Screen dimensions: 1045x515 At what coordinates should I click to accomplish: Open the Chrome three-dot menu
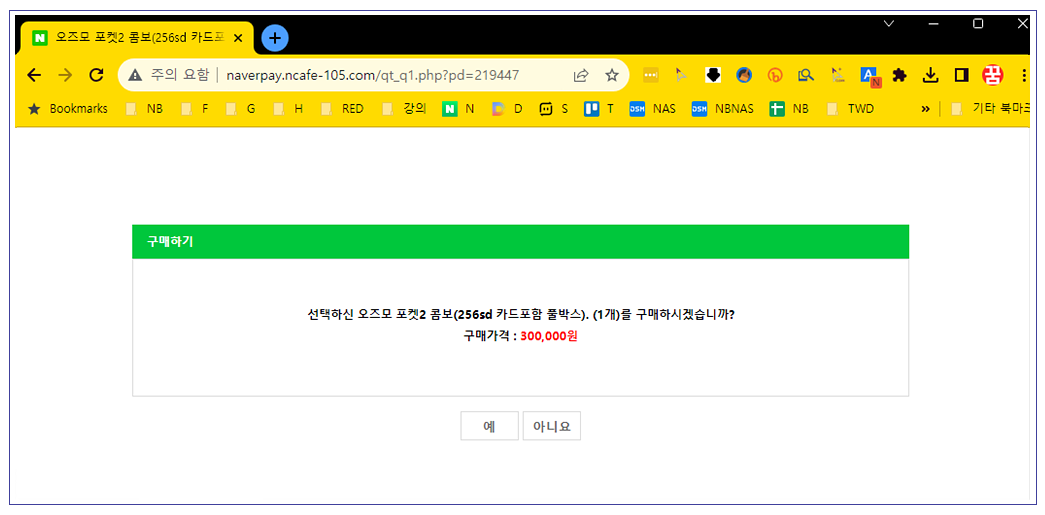[1024, 75]
